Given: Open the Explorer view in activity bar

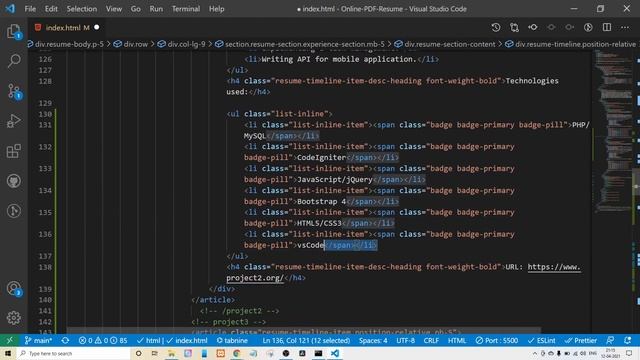Looking at the screenshot, I should coord(14,31).
